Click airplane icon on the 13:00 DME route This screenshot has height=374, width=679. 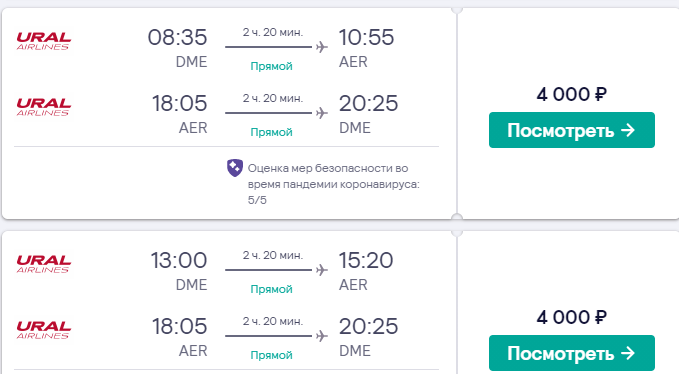coord(321,270)
